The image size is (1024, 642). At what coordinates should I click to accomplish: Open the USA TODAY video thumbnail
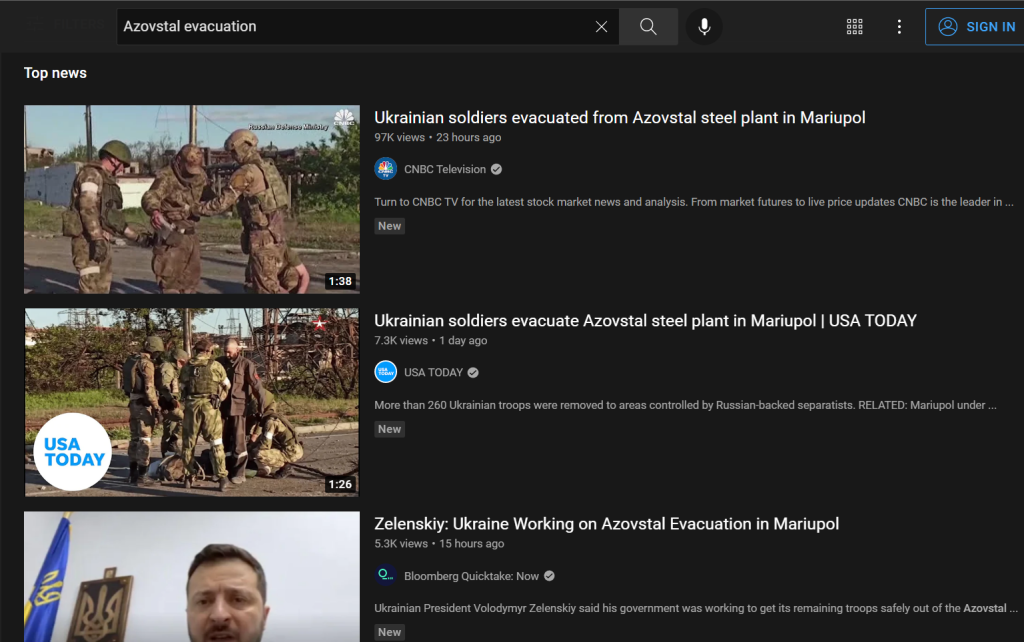(x=192, y=402)
